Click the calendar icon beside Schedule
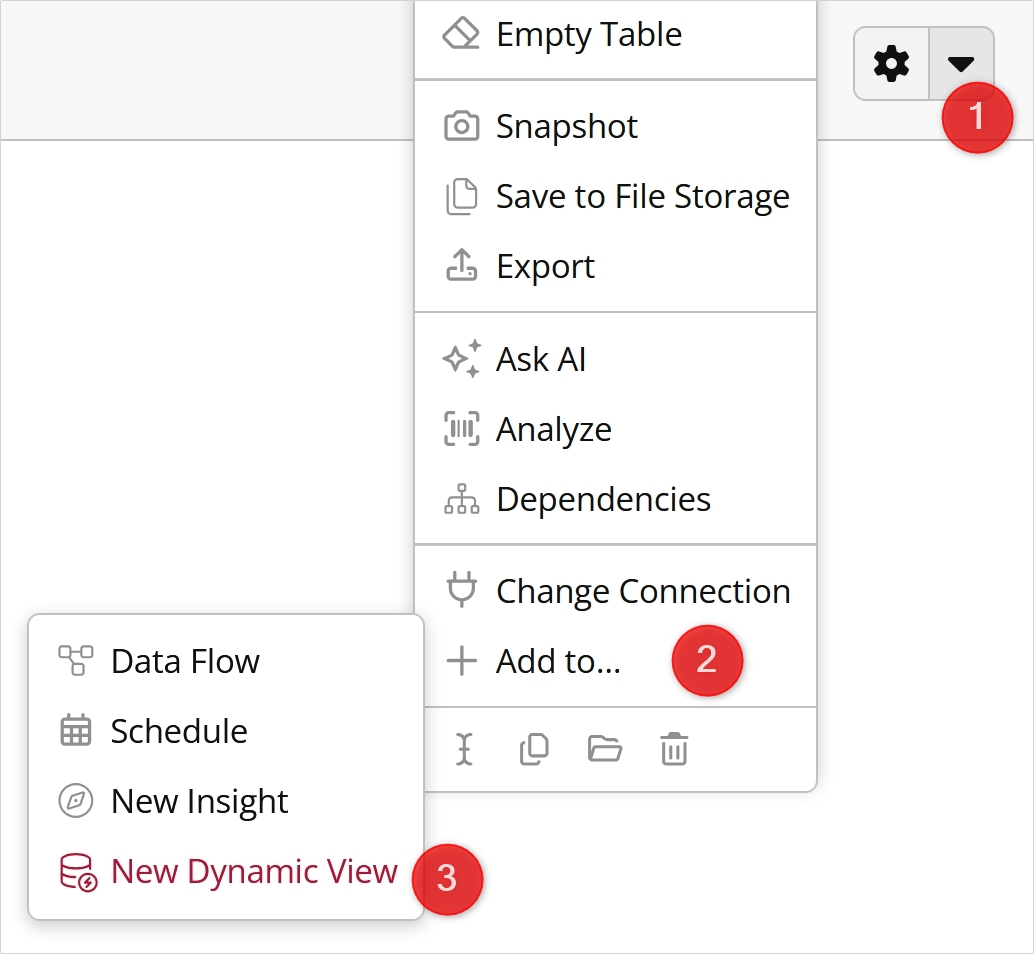 pyautogui.click(x=76, y=730)
